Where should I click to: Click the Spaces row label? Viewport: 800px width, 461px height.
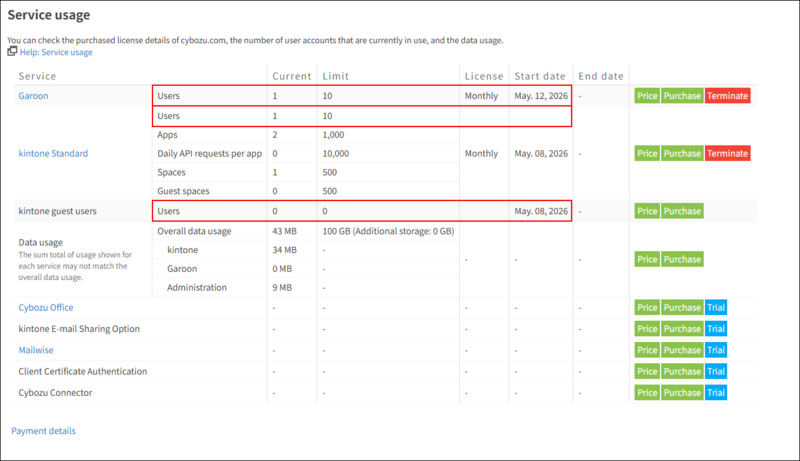pyautogui.click(x=171, y=172)
